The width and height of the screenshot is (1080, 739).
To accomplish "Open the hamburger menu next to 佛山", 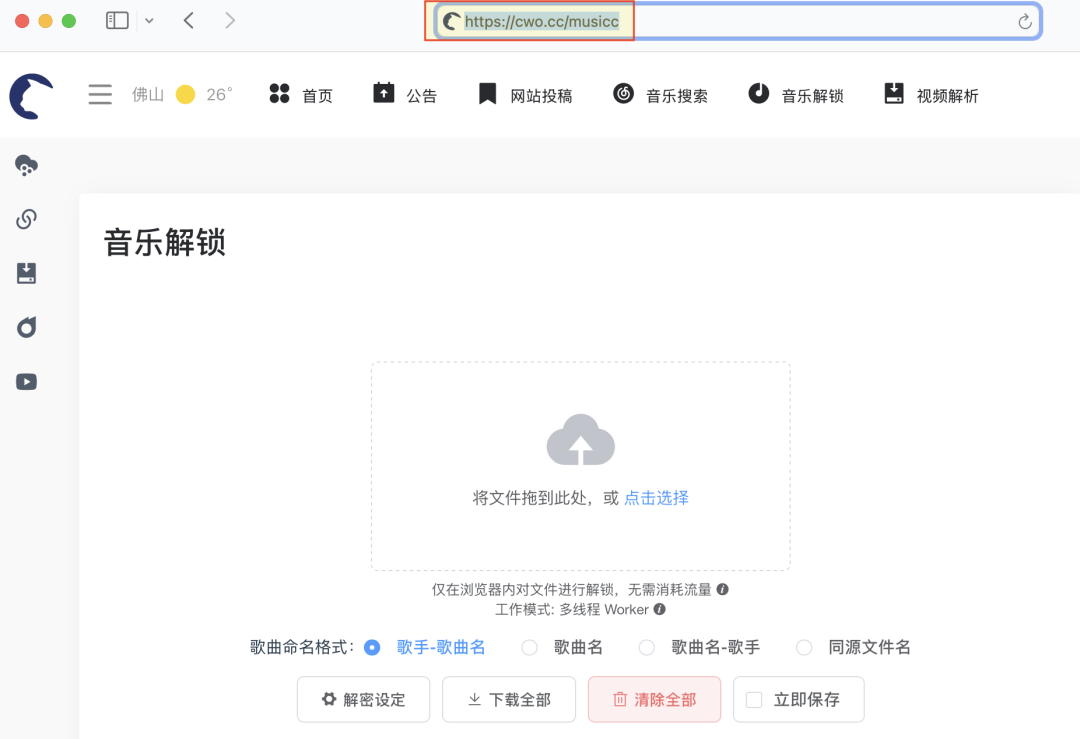I will 100,95.
